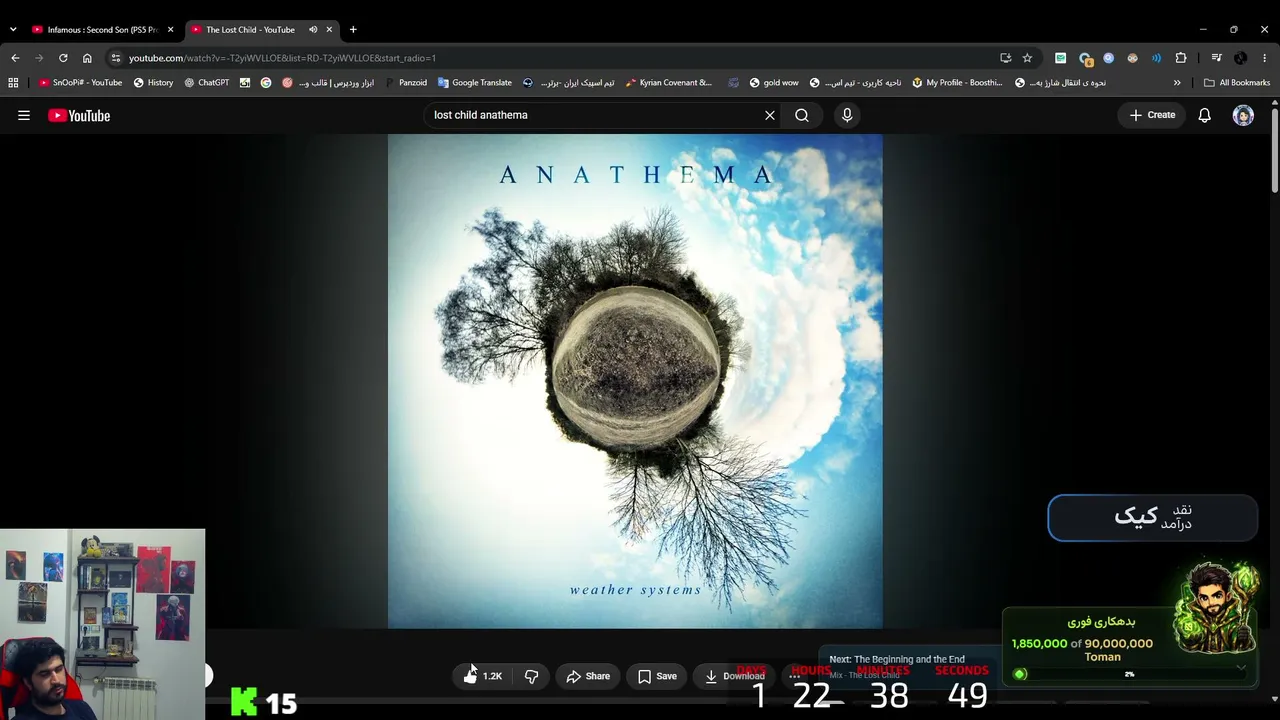Open the Kyrian Covenant bookmark
Viewport: 1280px width, 720px height.
668,83
